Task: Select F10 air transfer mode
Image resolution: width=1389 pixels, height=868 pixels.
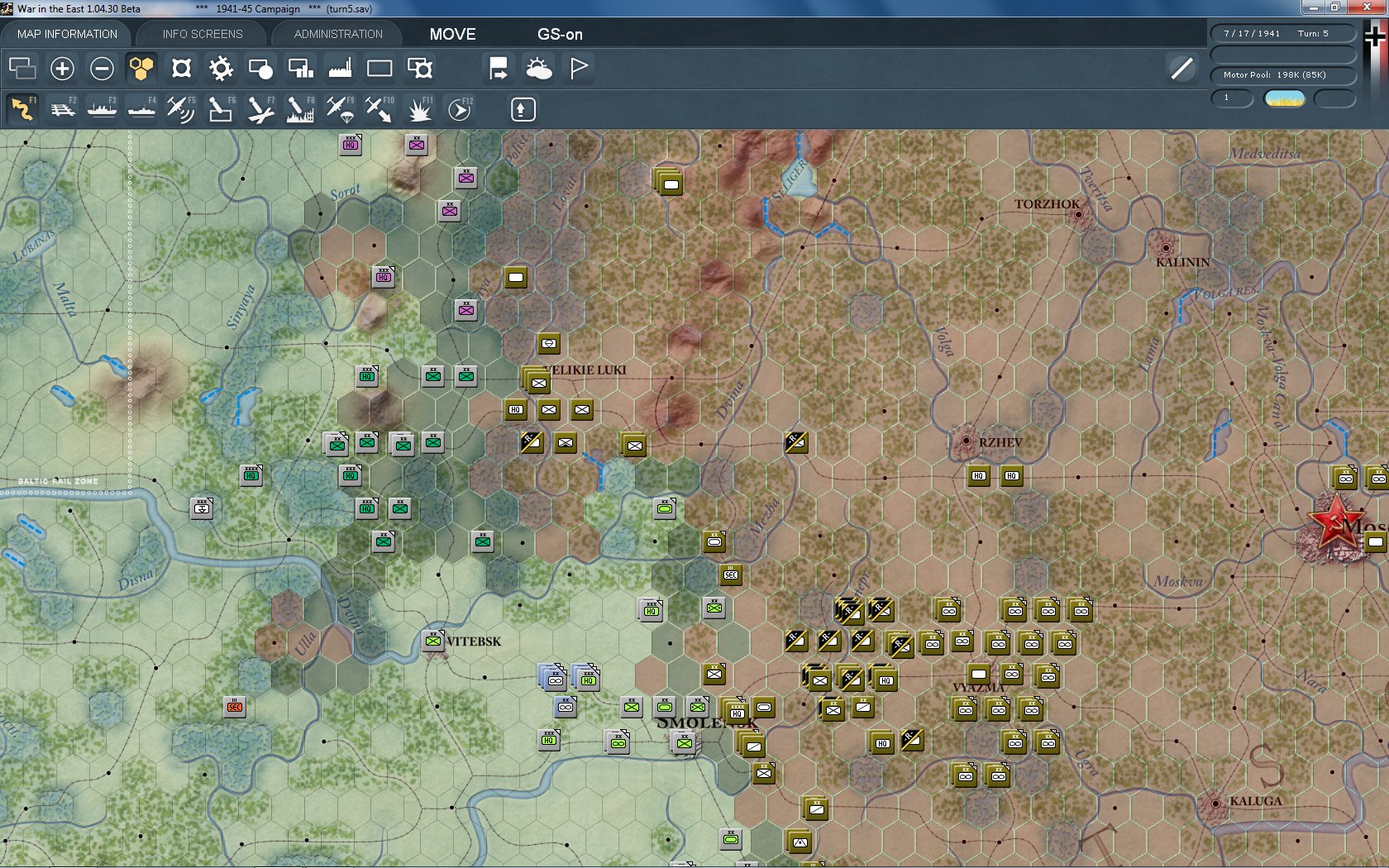Action: coord(379,109)
